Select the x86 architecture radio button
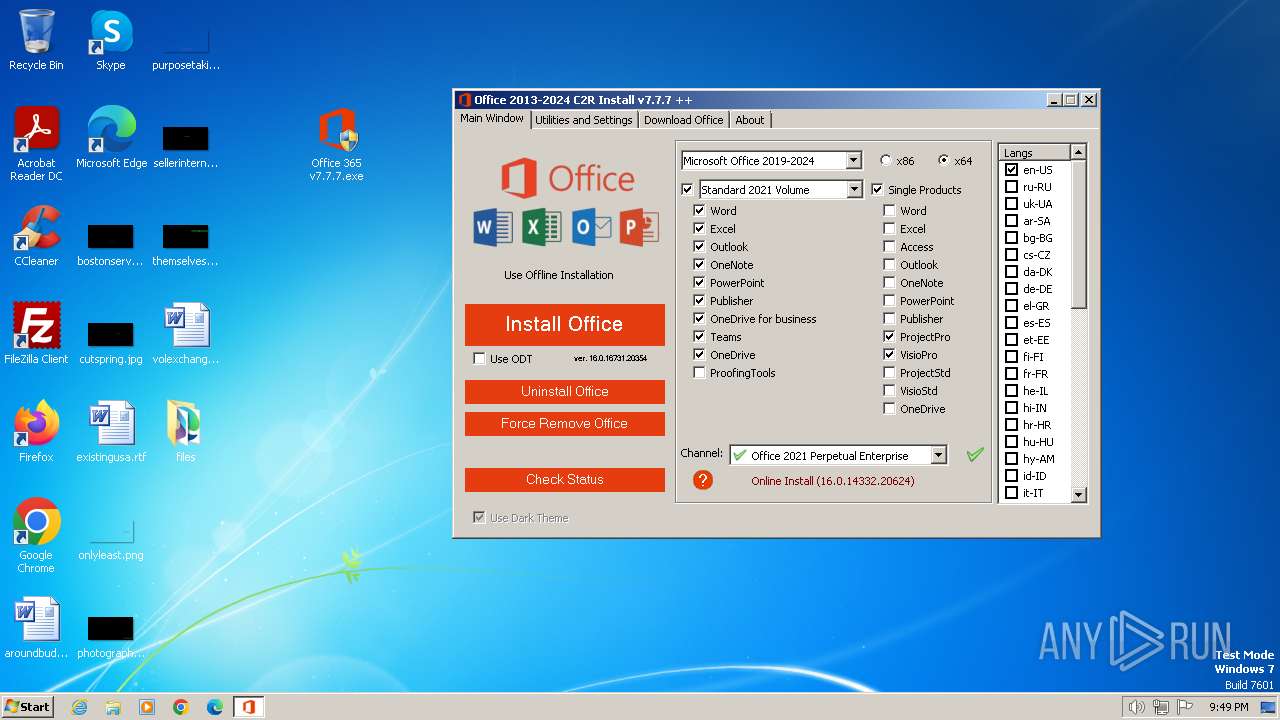The width and height of the screenshot is (1280, 720). (x=886, y=161)
